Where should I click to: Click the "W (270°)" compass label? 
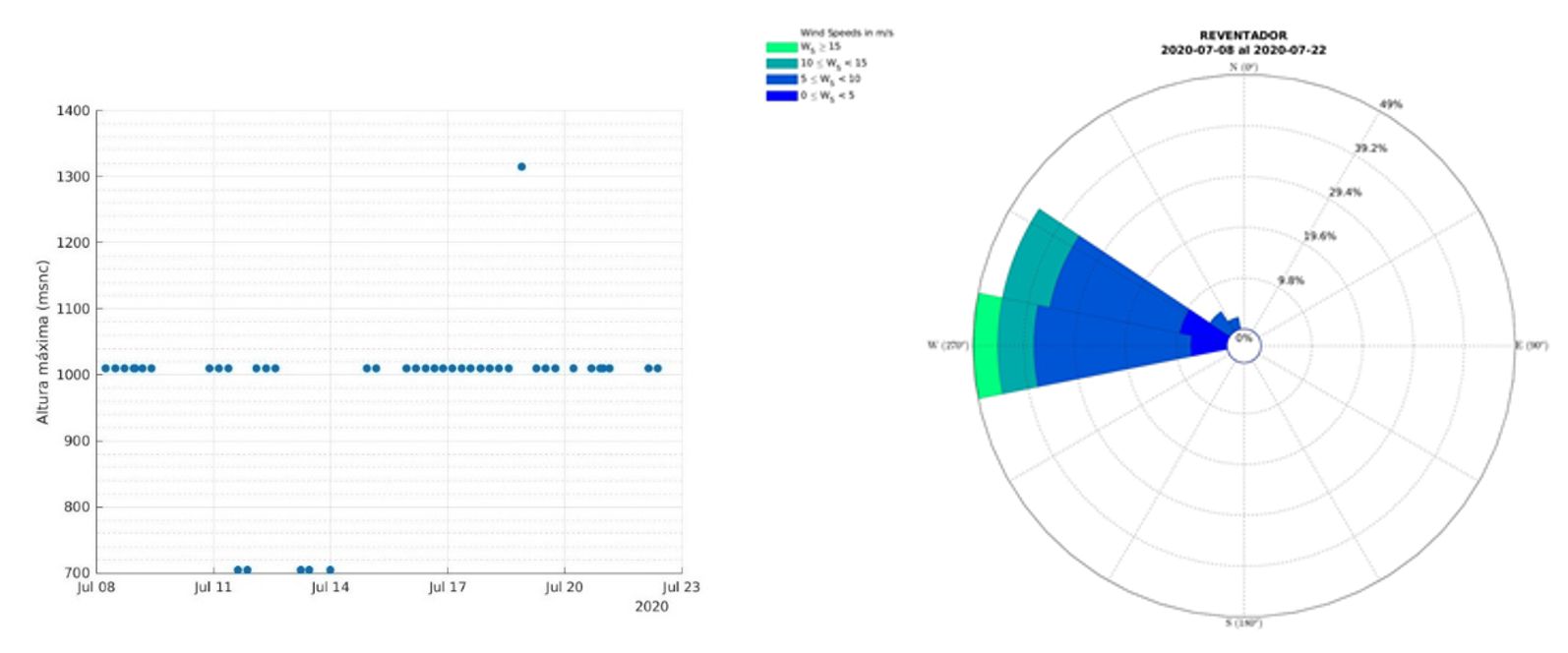[x=947, y=345]
